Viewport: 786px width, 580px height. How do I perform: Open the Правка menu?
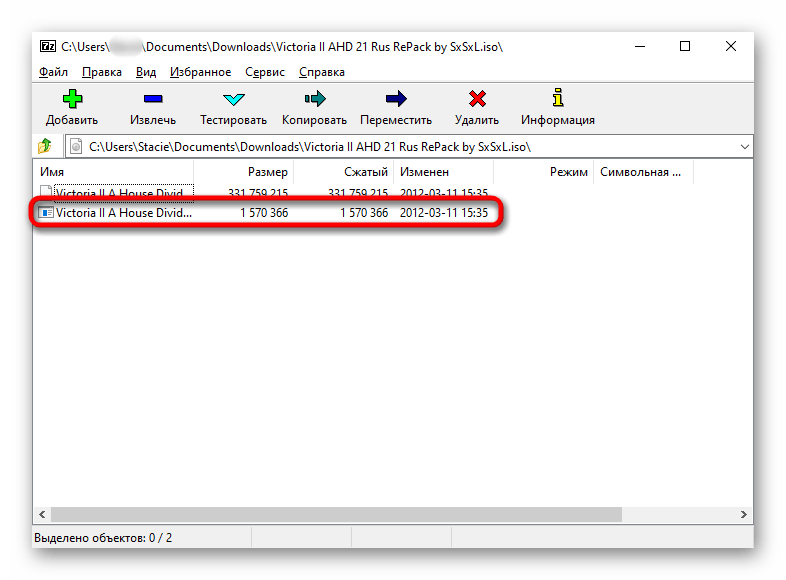(x=102, y=72)
